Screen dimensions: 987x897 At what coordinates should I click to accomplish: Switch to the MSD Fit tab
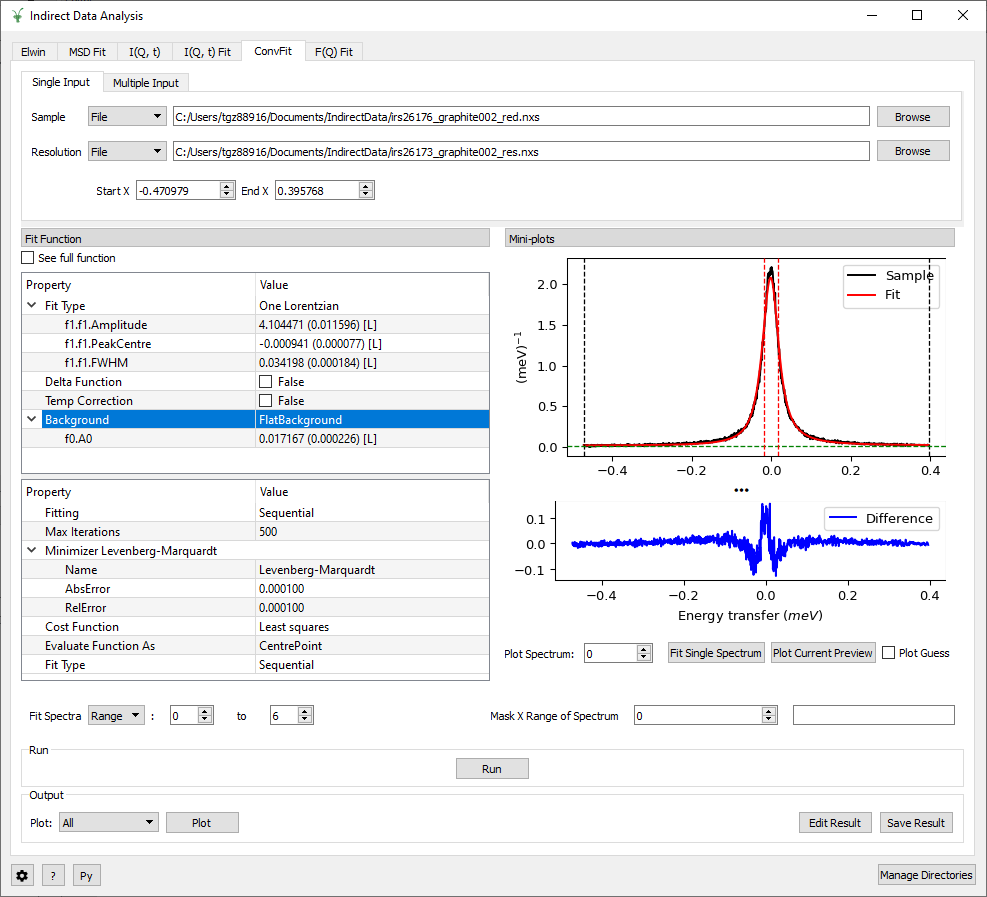[86, 52]
